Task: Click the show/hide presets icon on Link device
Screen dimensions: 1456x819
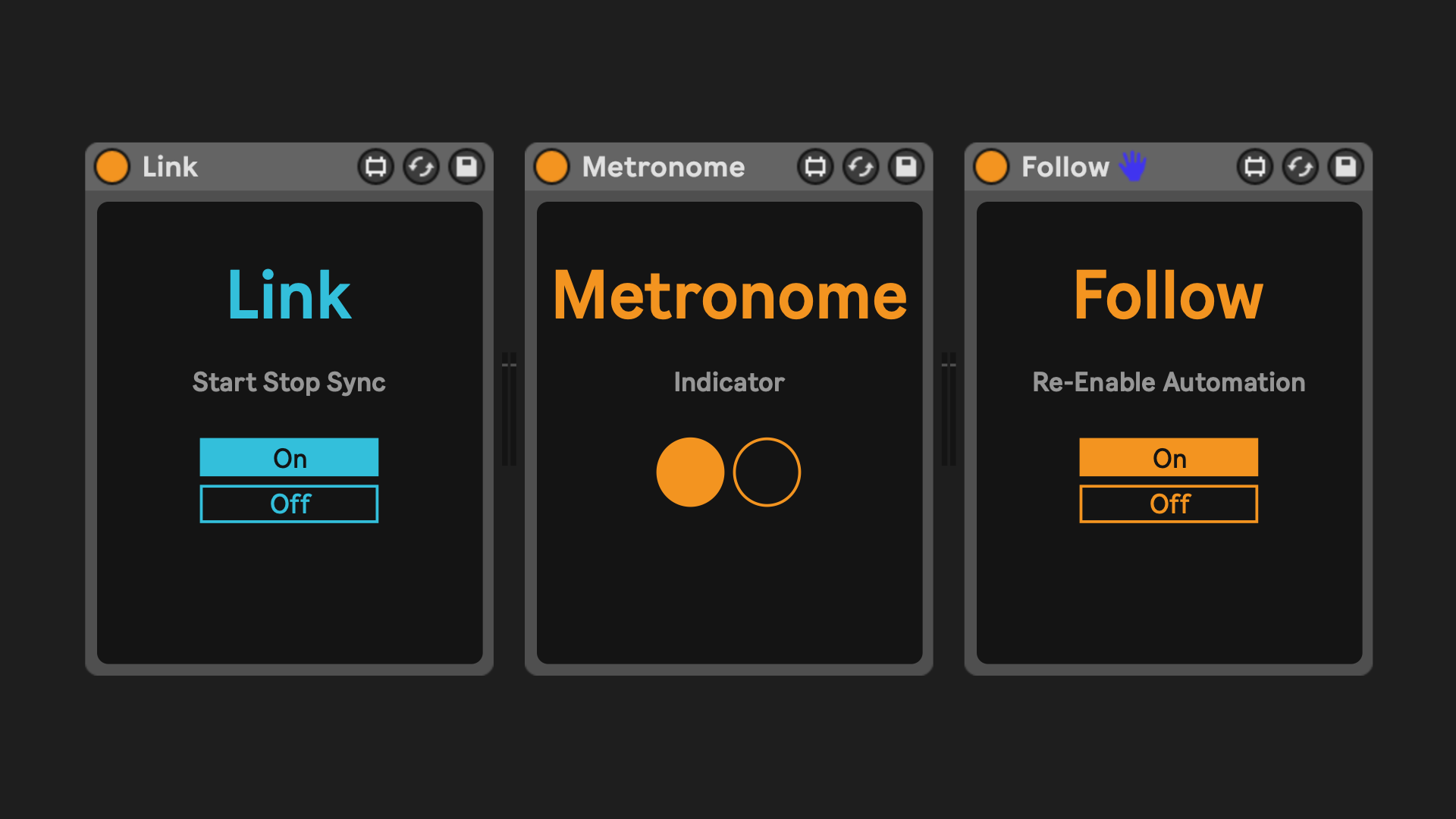Action: [x=375, y=167]
